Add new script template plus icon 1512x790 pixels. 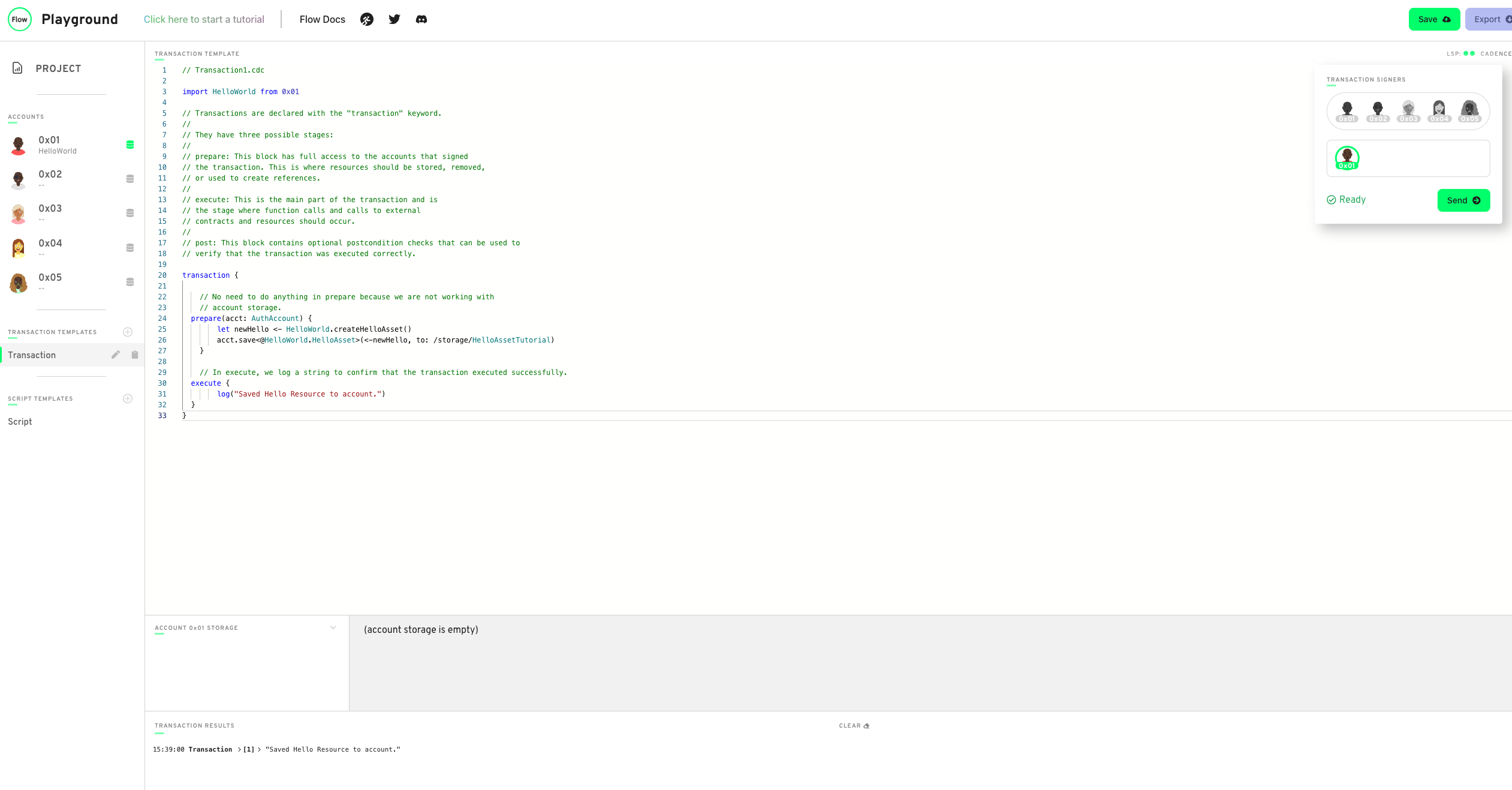coord(128,398)
